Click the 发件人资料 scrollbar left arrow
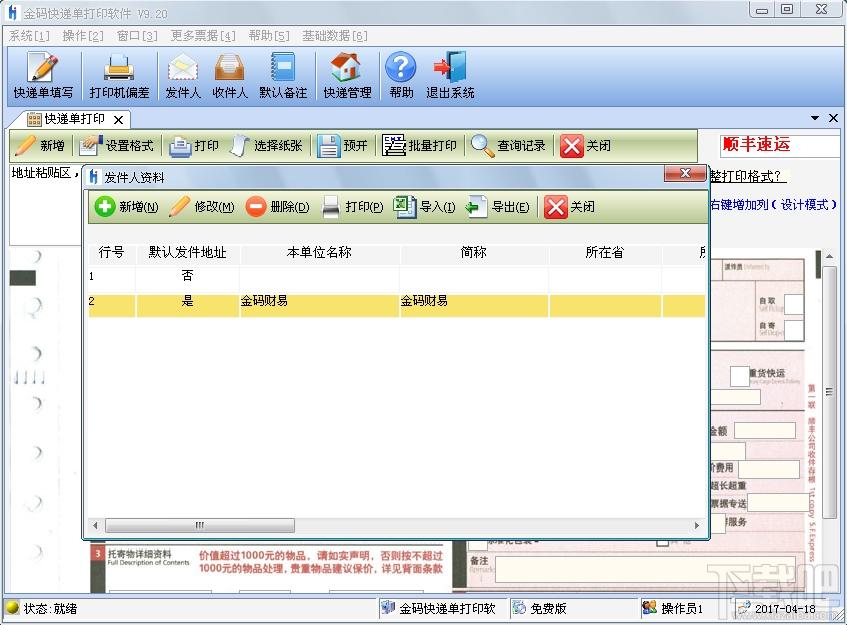 (x=96, y=525)
